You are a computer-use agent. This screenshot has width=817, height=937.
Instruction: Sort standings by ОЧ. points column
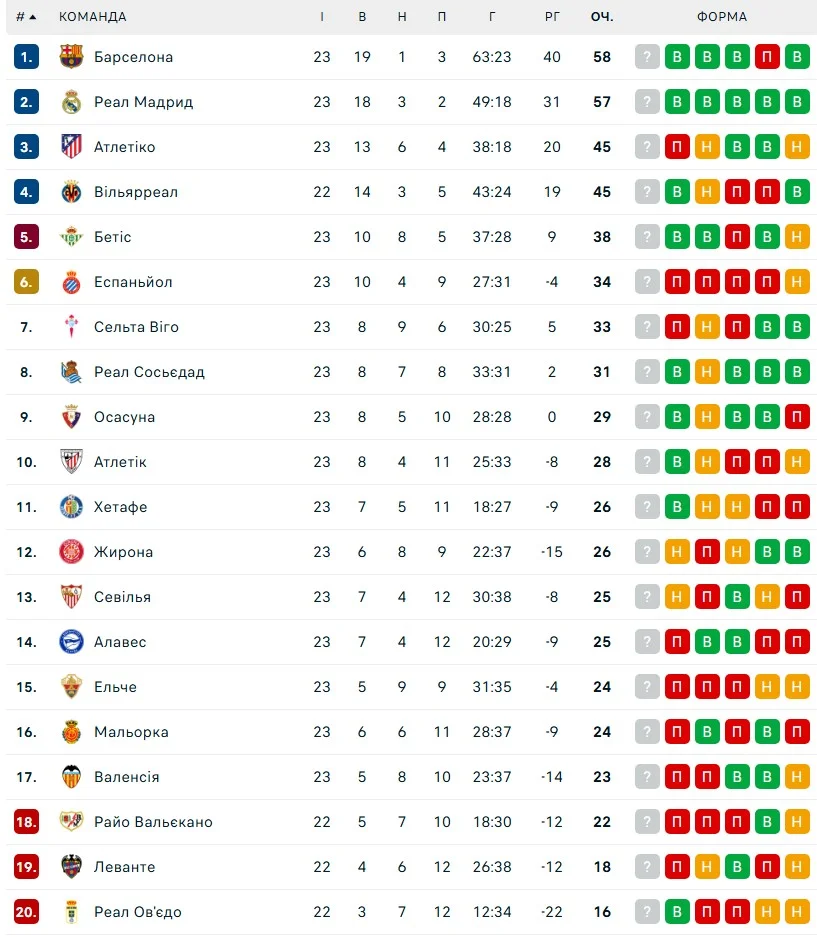coord(601,17)
